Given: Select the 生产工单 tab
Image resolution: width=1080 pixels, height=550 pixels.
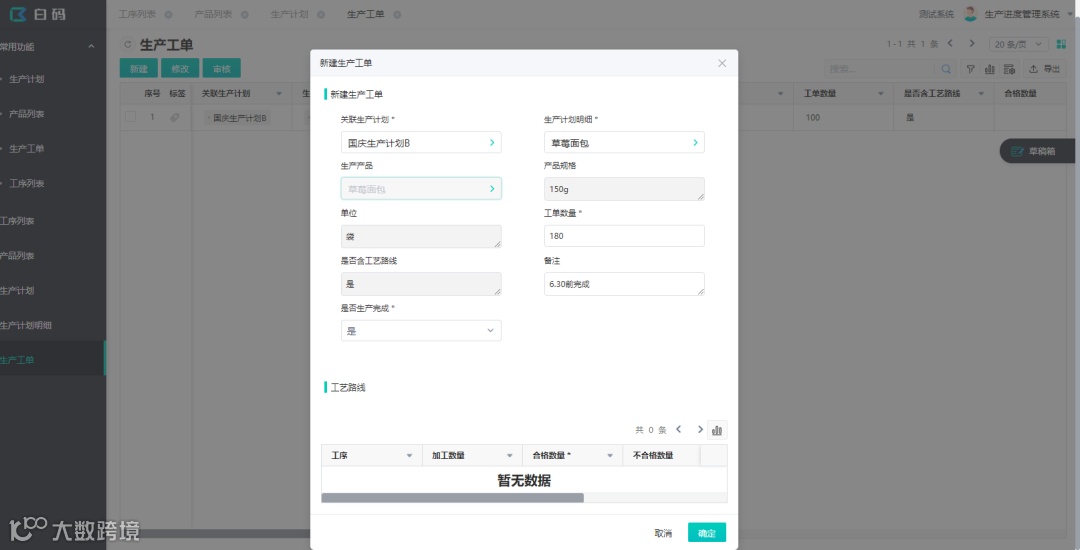Looking at the screenshot, I should (x=365, y=14).
